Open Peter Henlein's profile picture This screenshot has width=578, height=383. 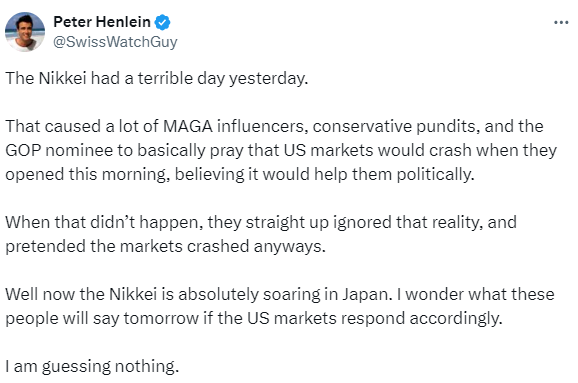[x=25, y=32]
